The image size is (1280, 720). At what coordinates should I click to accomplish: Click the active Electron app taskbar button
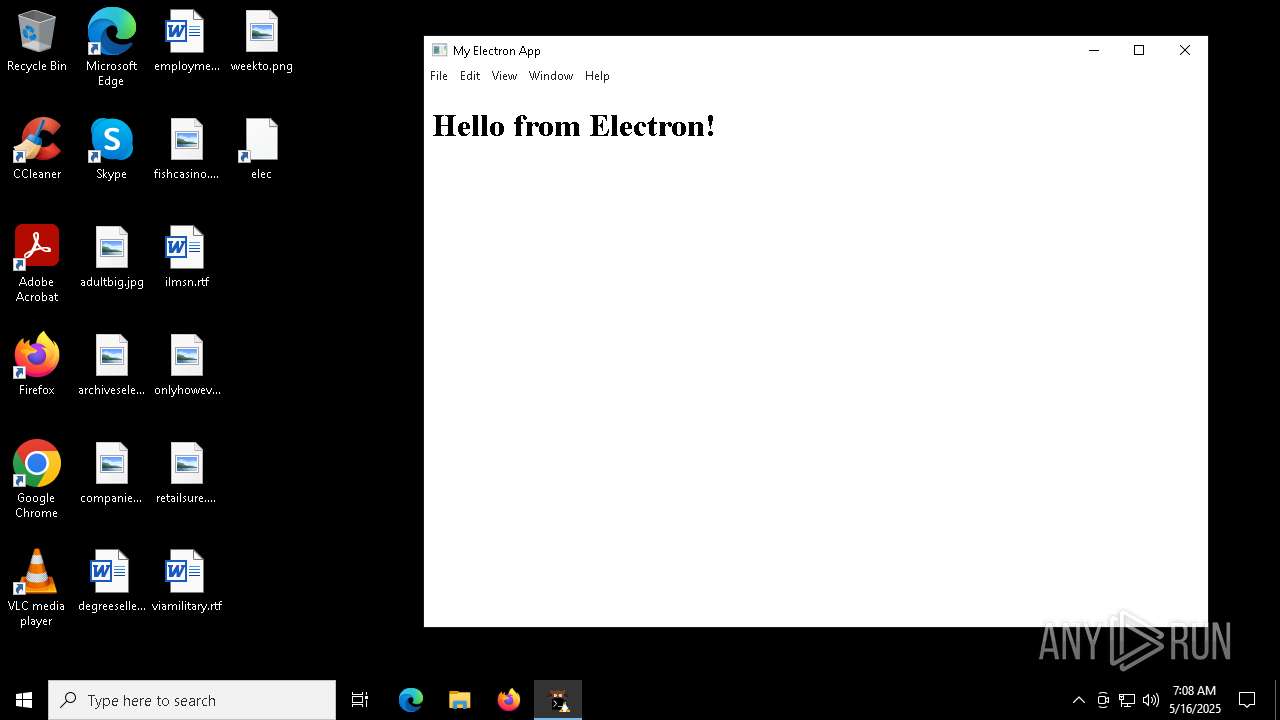pyautogui.click(x=558, y=700)
